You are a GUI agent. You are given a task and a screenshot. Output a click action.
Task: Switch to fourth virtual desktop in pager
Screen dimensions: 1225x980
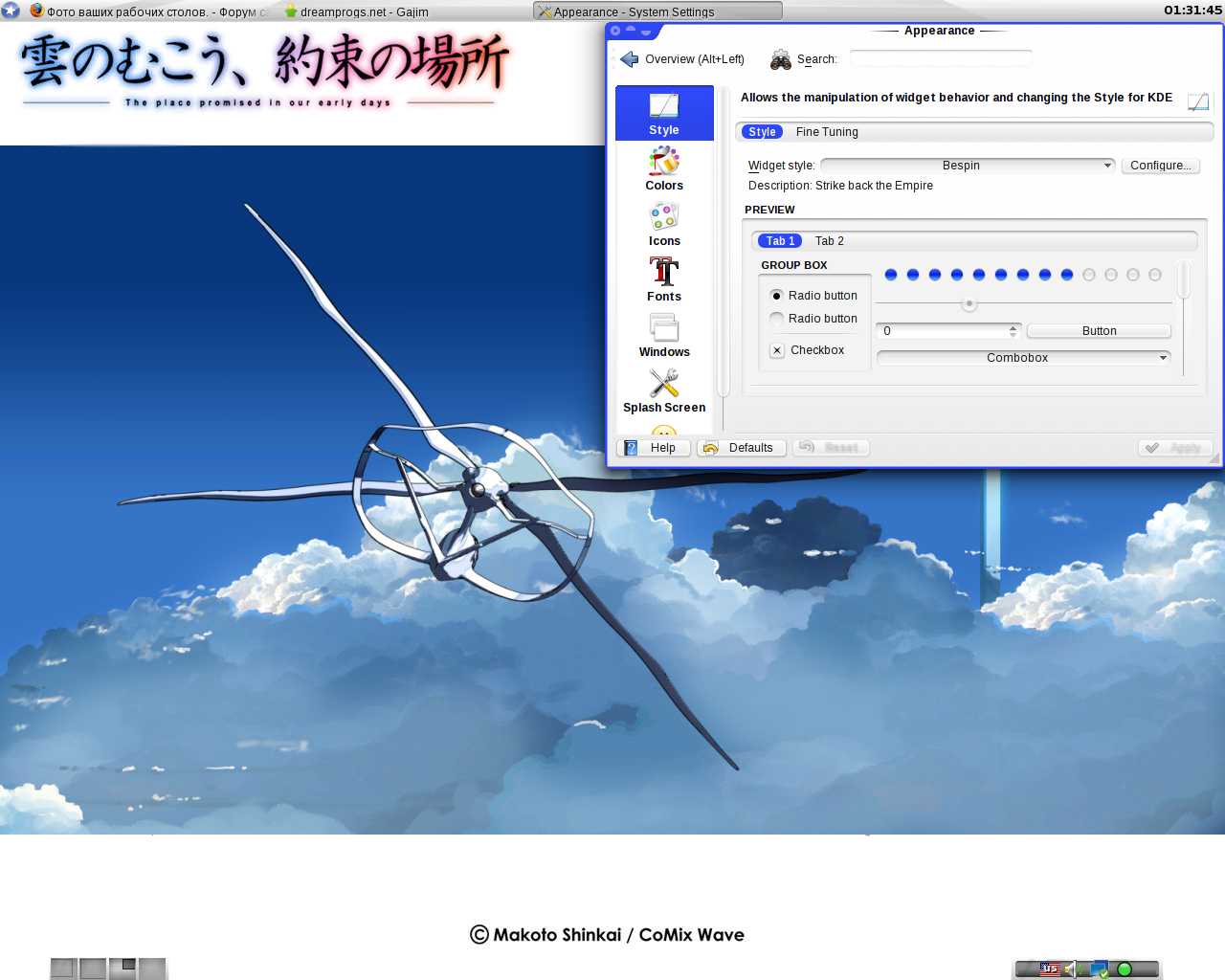point(152,969)
